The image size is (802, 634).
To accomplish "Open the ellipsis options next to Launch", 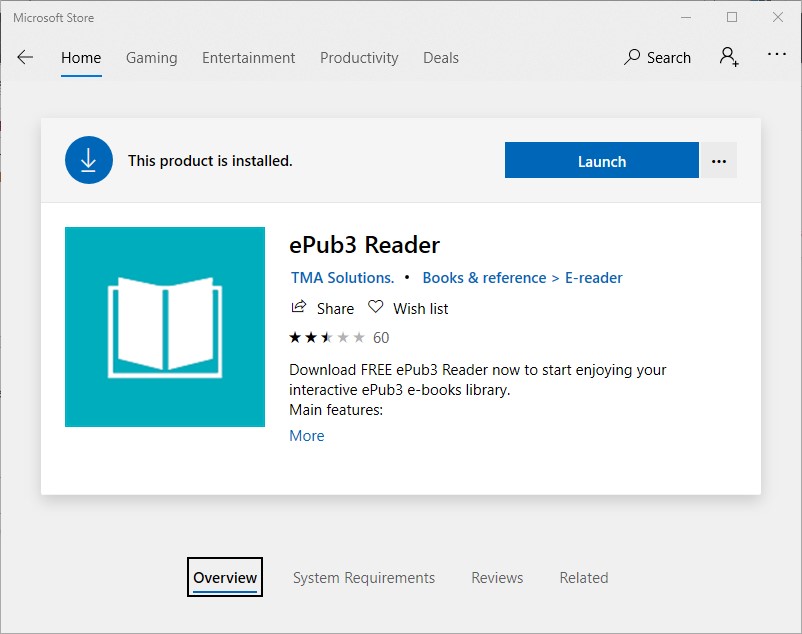I will (x=718, y=161).
